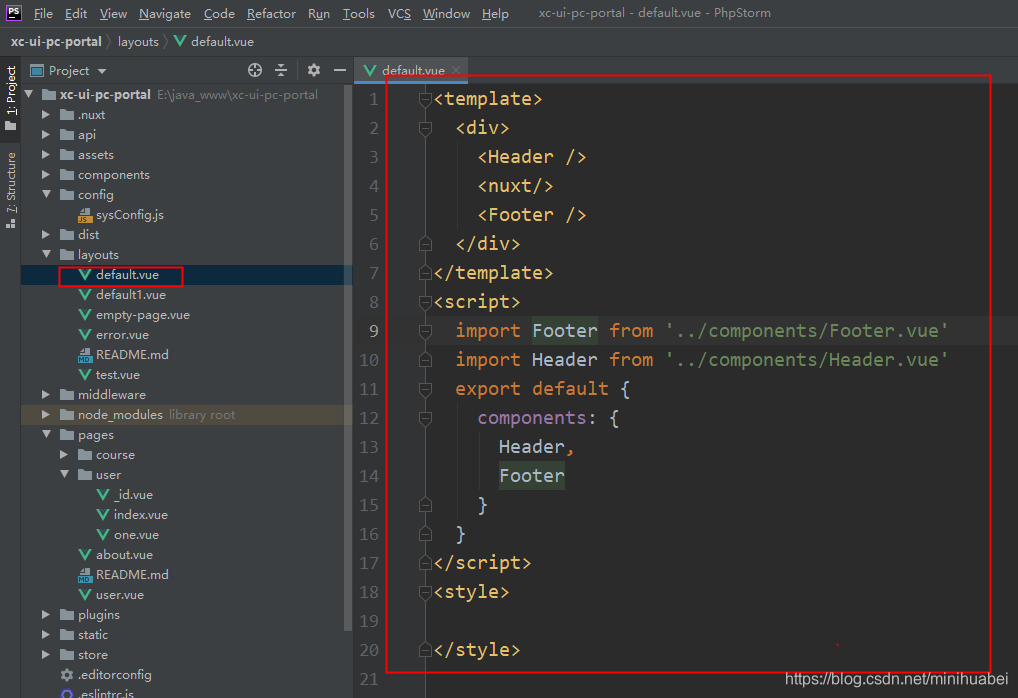Toggle fold marker at line 1 template

point(425,99)
